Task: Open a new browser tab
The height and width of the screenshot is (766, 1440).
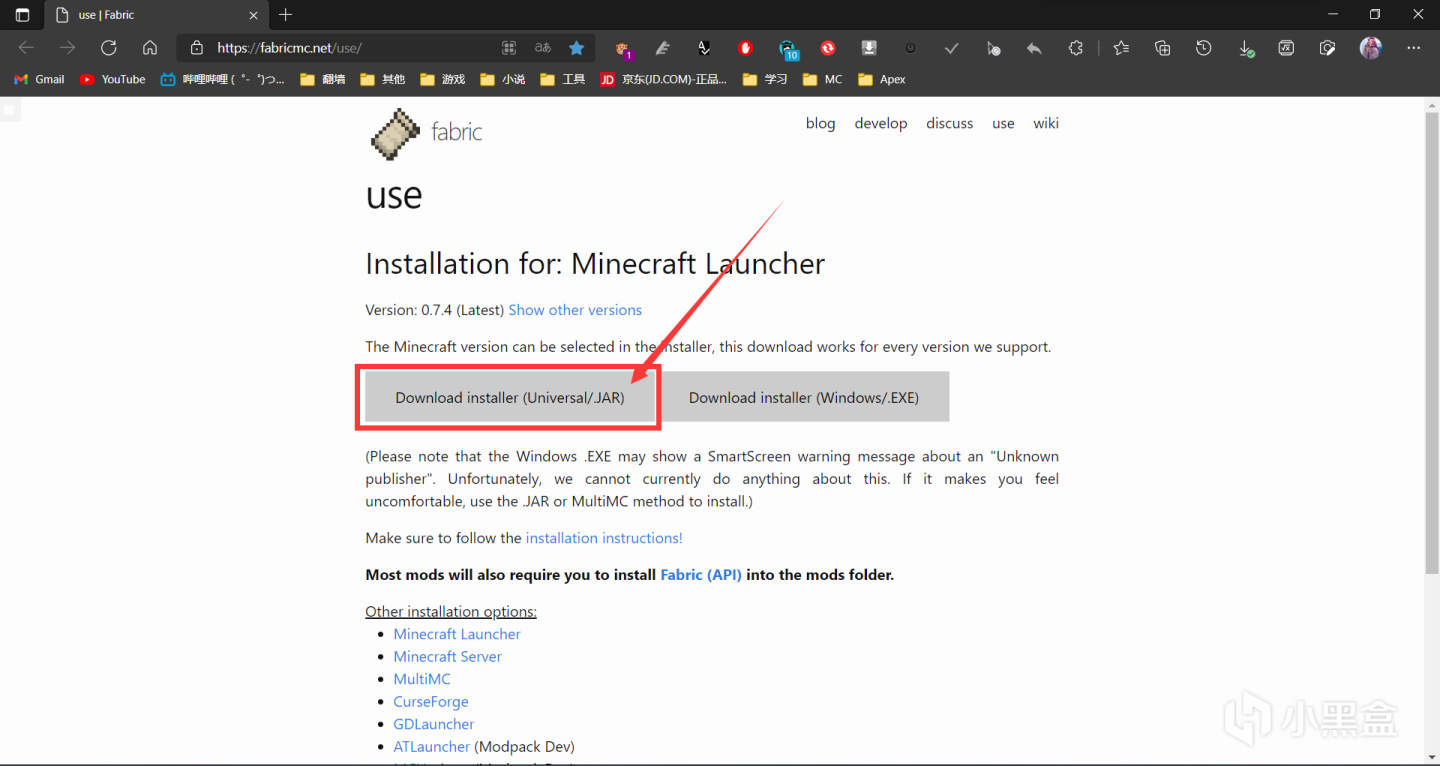Action: [286, 15]
